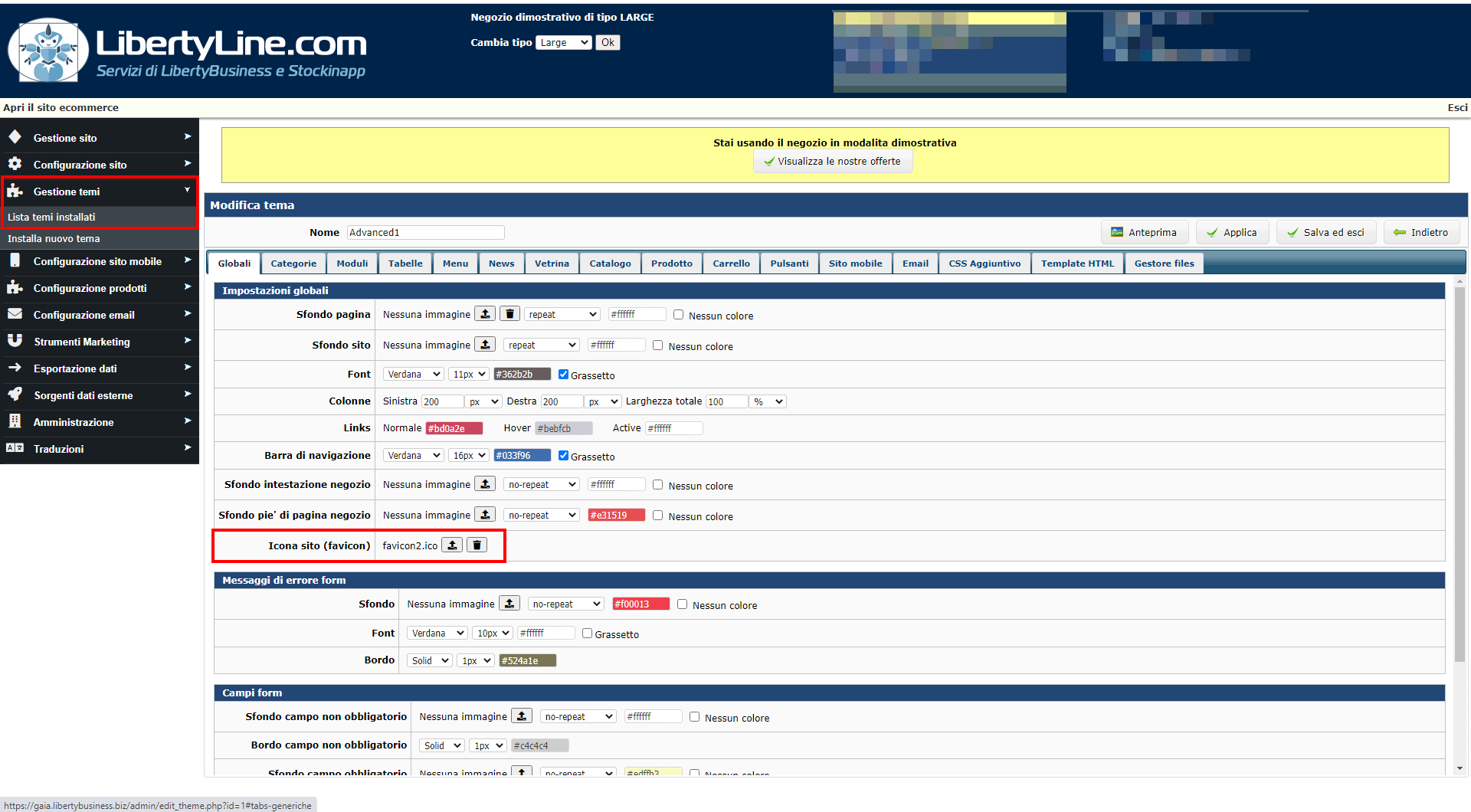
Task: Open the global Font family Verdana dropdown
Action: coord(414,375)
